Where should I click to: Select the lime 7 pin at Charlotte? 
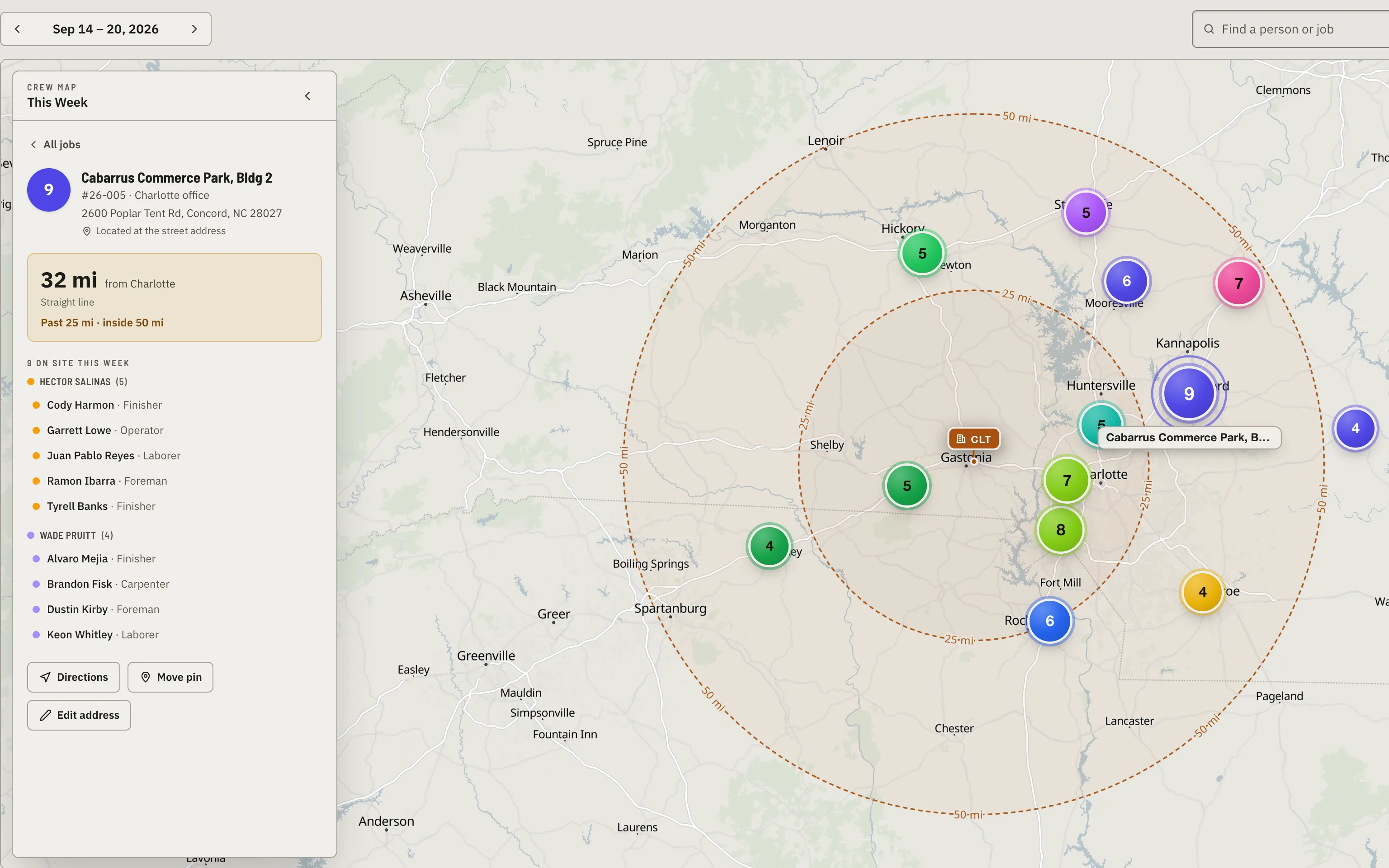1067,480
